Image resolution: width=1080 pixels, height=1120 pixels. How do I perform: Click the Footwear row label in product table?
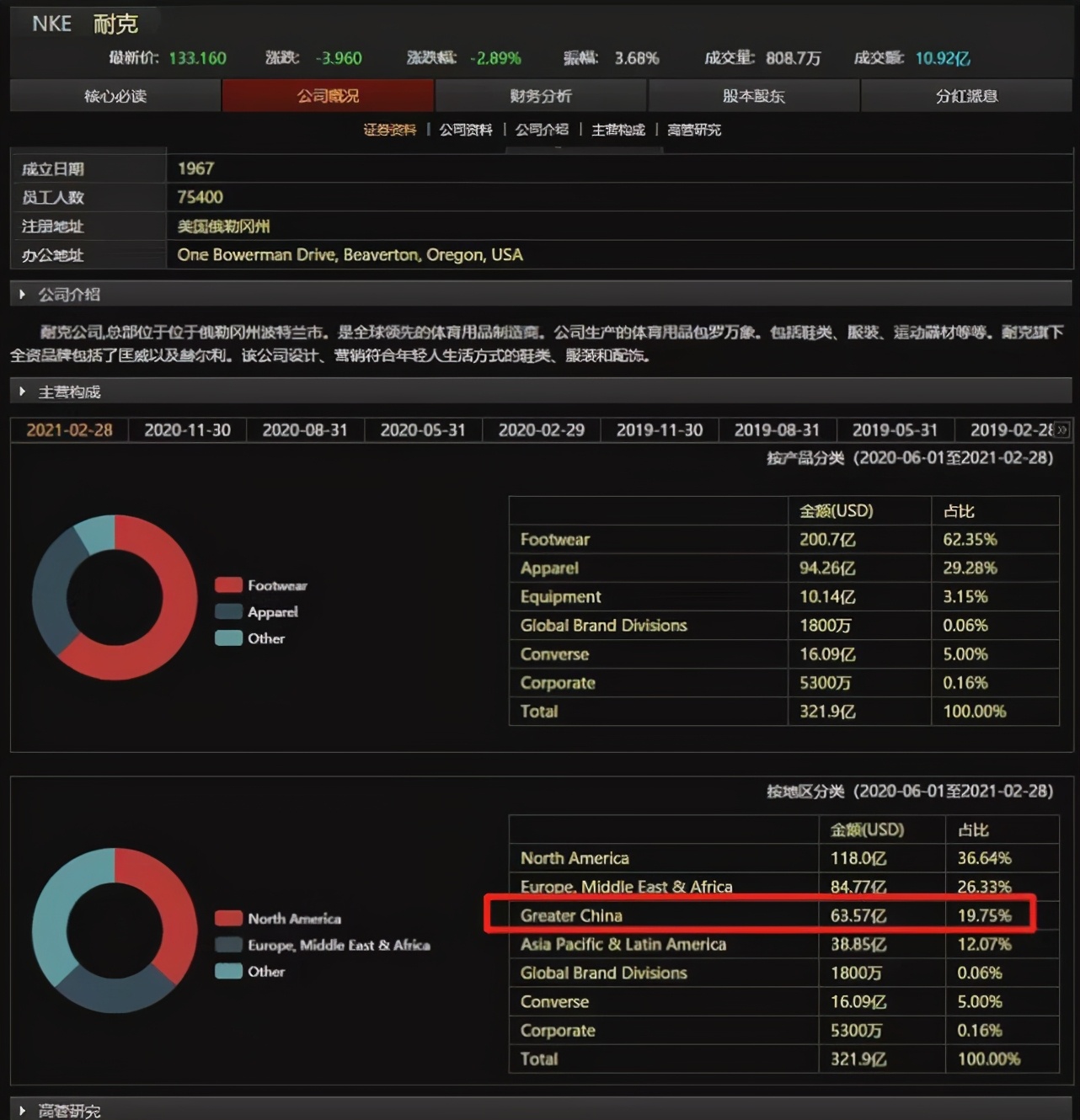point(555,539)
